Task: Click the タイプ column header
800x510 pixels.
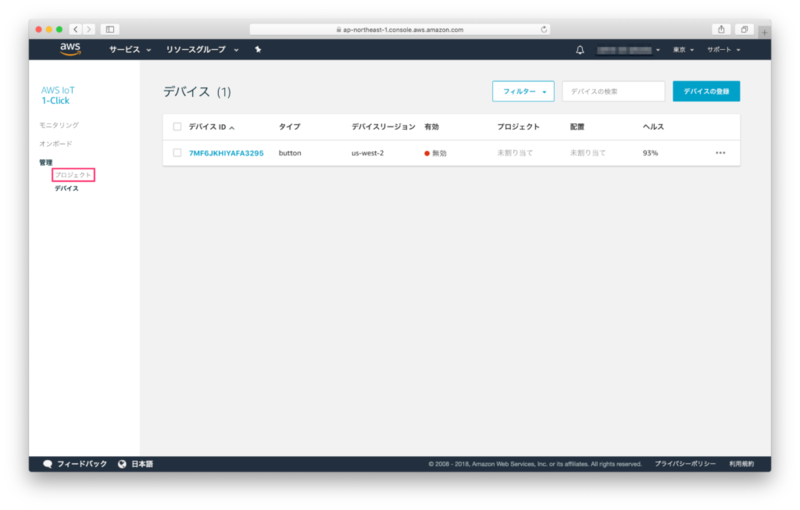Action: [289, 127]
